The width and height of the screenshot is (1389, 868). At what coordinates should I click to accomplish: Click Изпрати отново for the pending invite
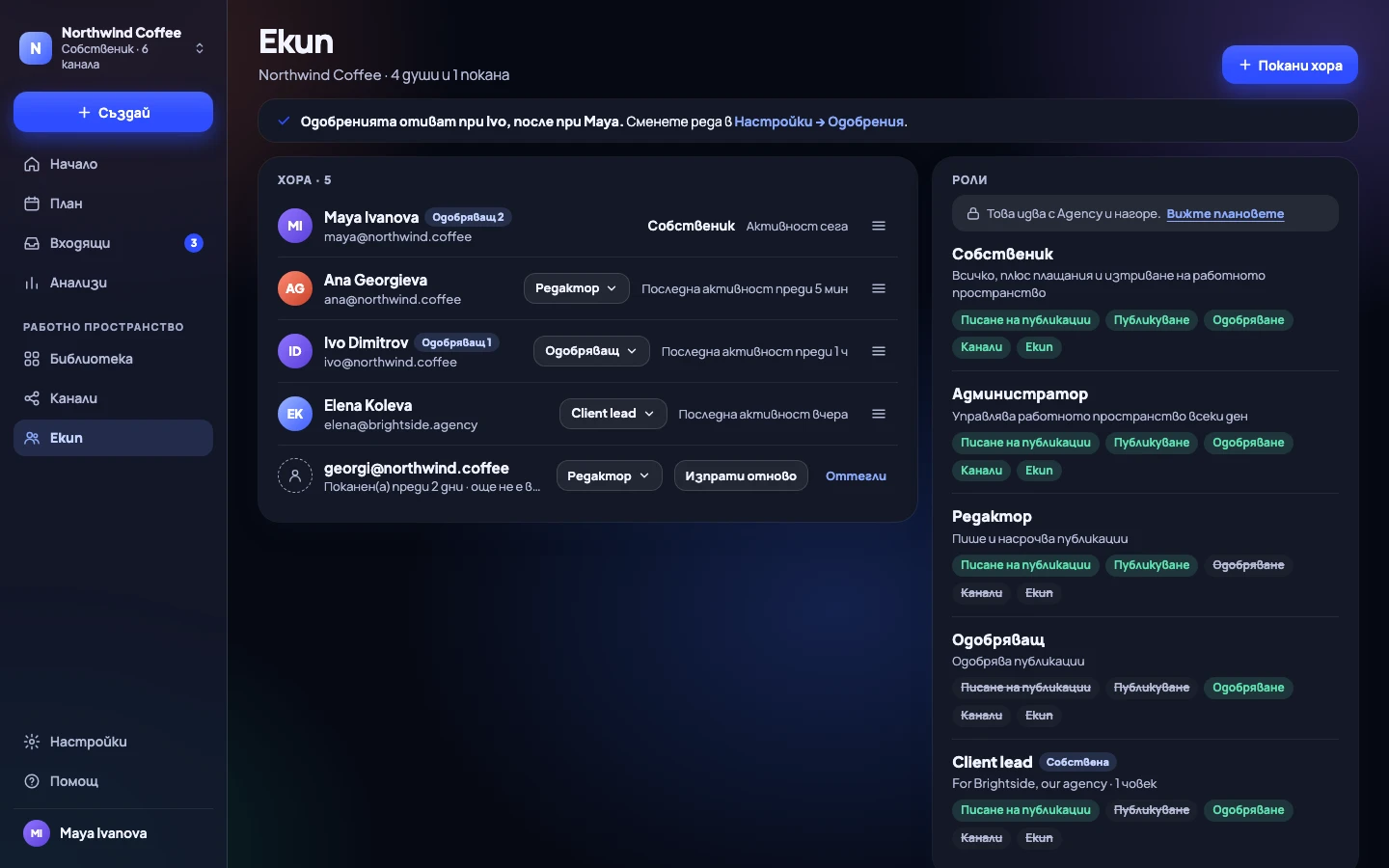pyautogui.click(x=741, y=475)
